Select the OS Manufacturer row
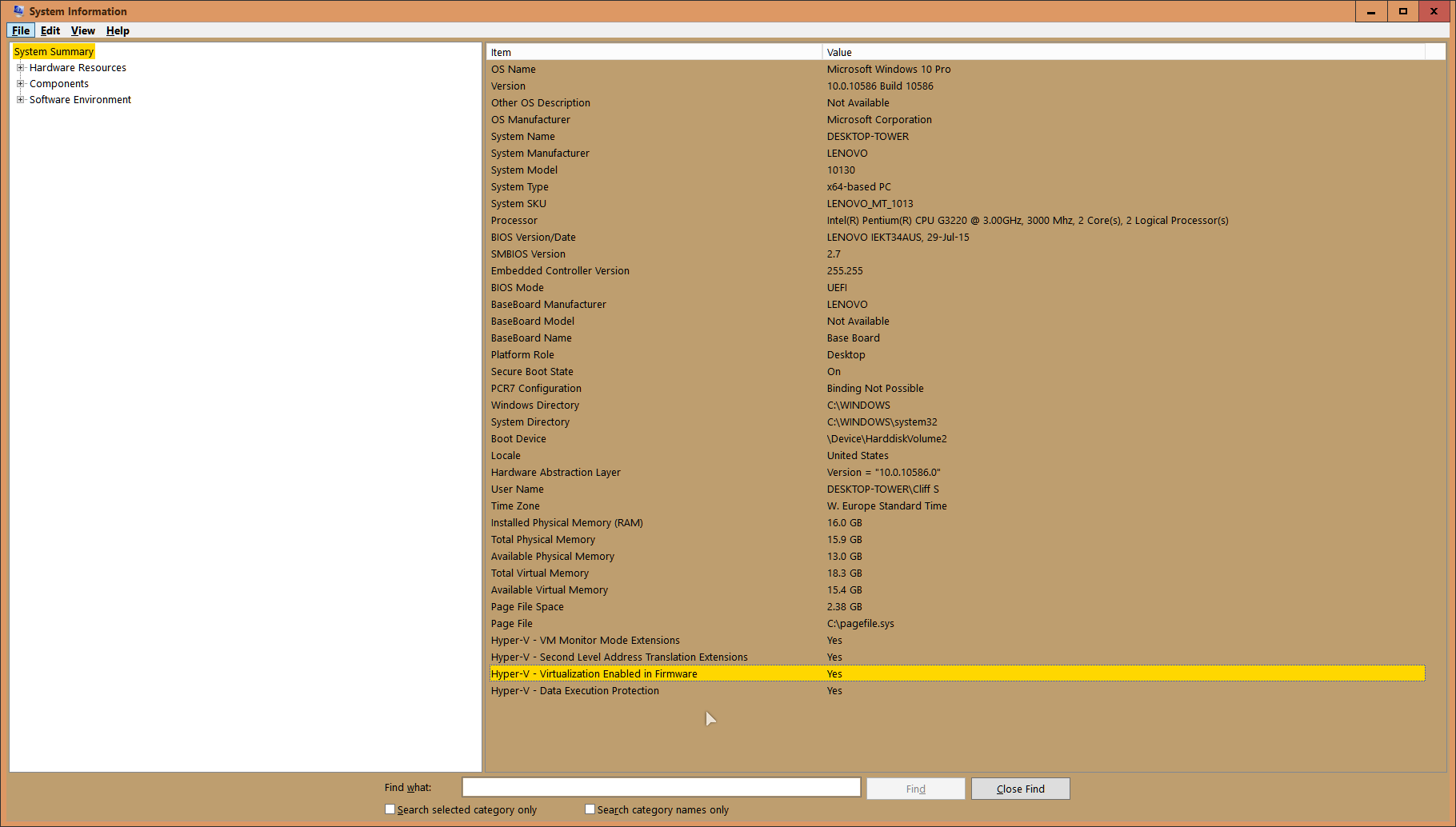1456x827 pixels. coord(957,119)
